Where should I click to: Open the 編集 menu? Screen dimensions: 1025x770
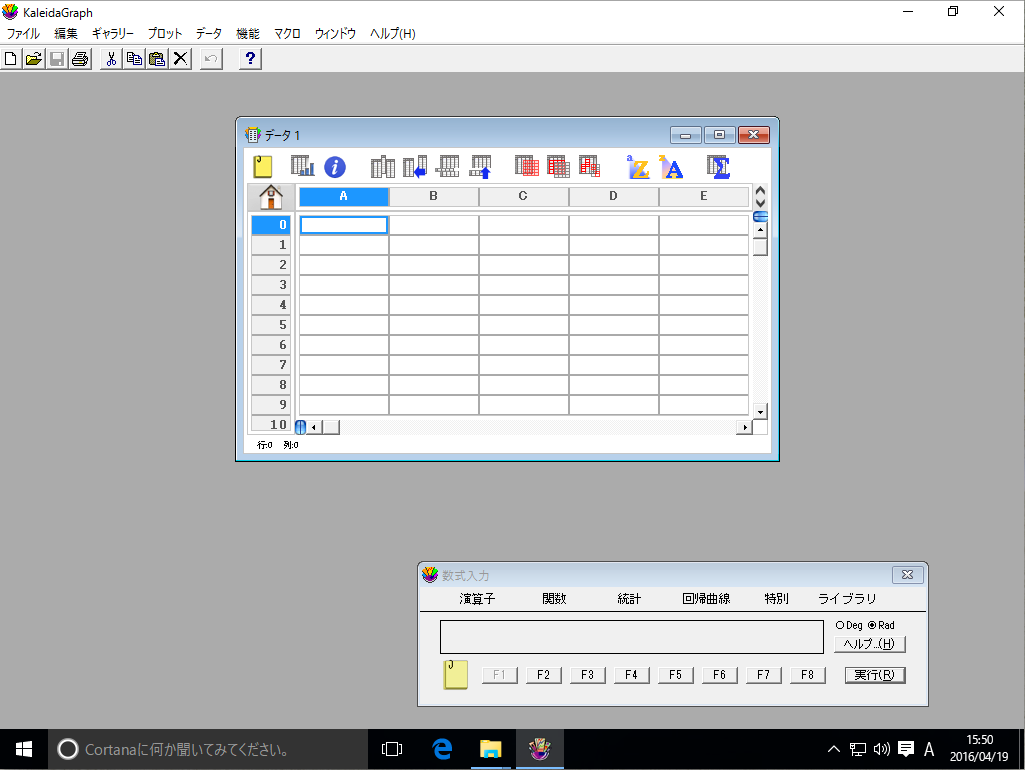tap(65, 33)
